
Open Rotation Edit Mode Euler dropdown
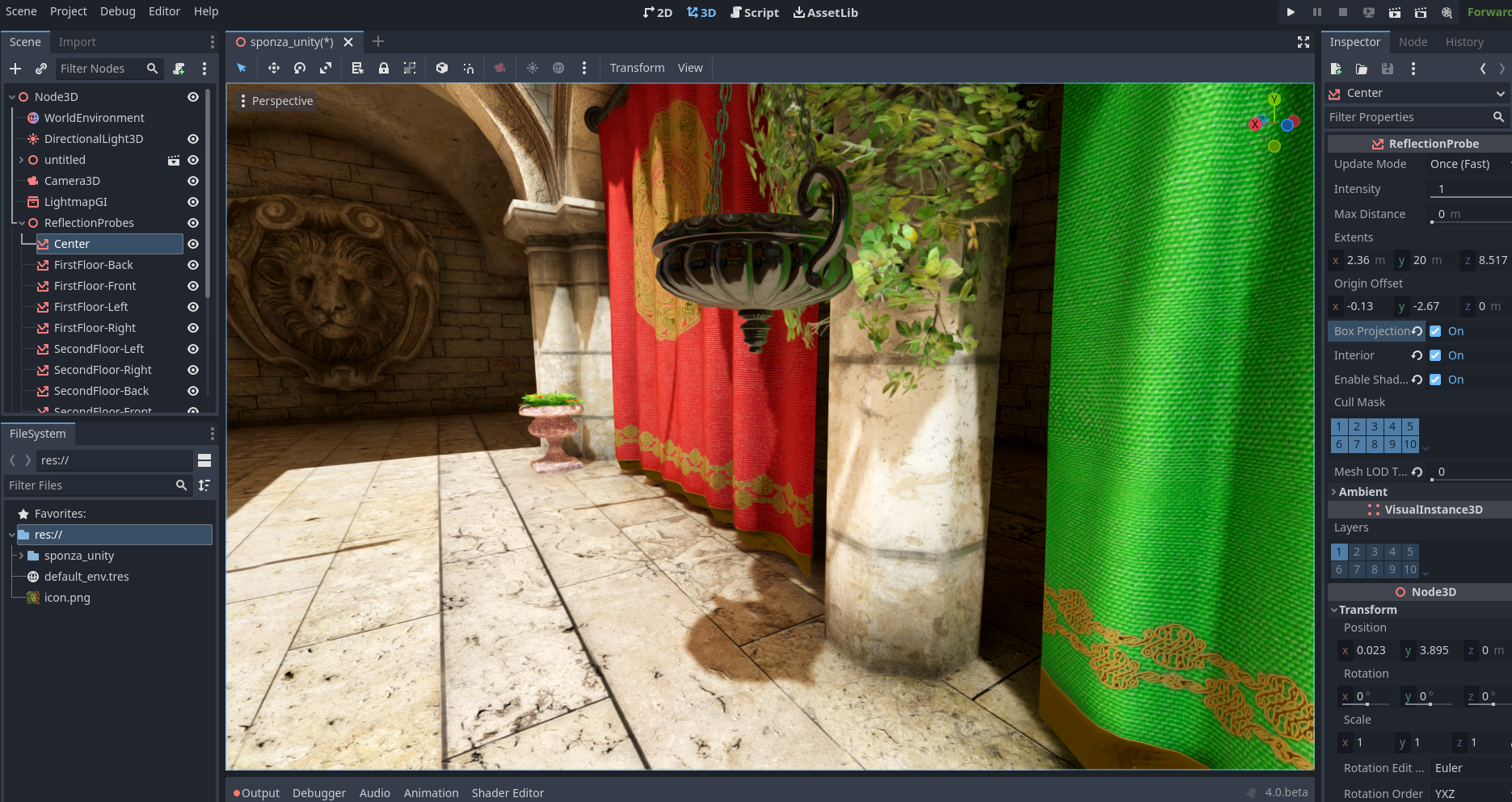pos(1469,768)
